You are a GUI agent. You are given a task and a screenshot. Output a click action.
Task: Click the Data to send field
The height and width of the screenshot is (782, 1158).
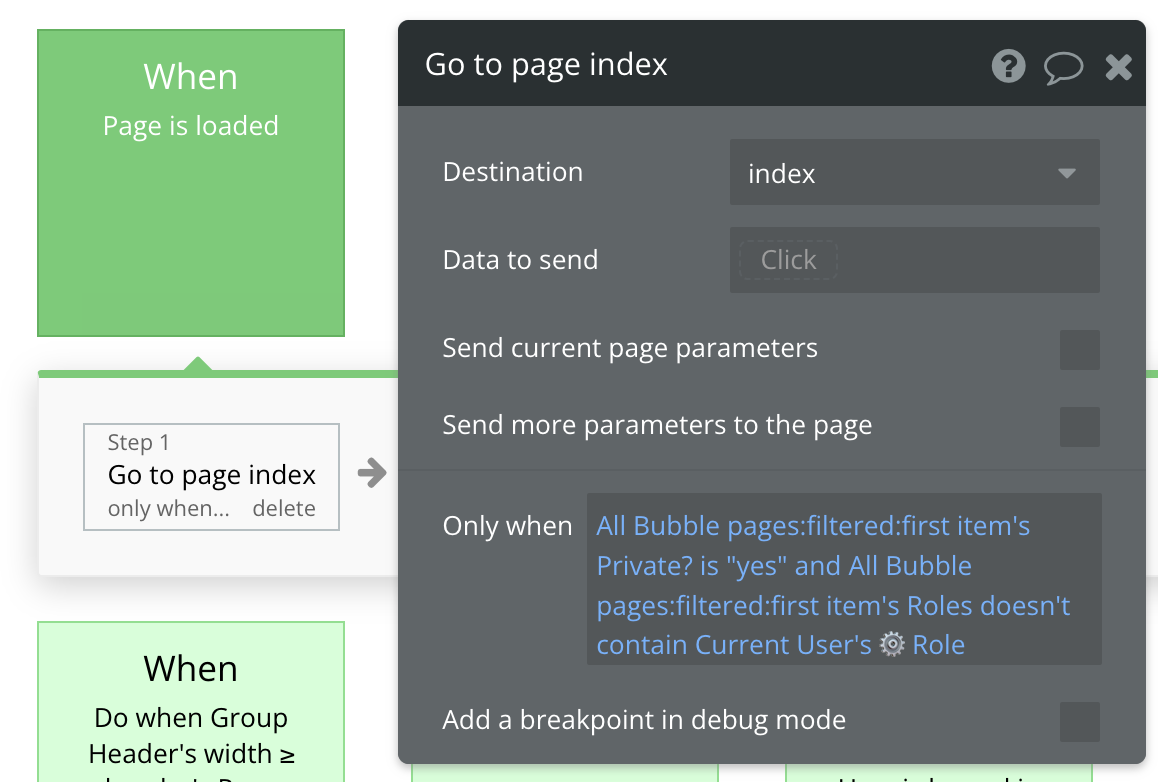[788, 260]
